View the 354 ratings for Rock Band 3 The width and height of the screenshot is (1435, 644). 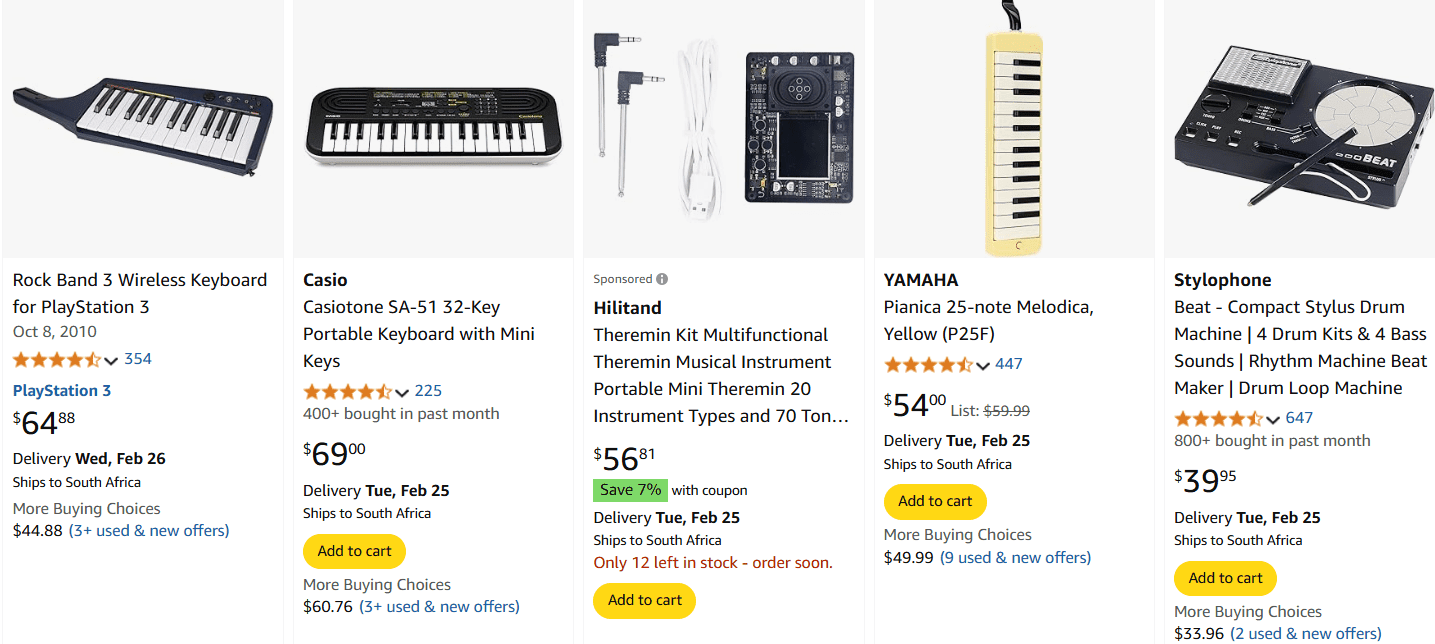click(x=138, y=359)
